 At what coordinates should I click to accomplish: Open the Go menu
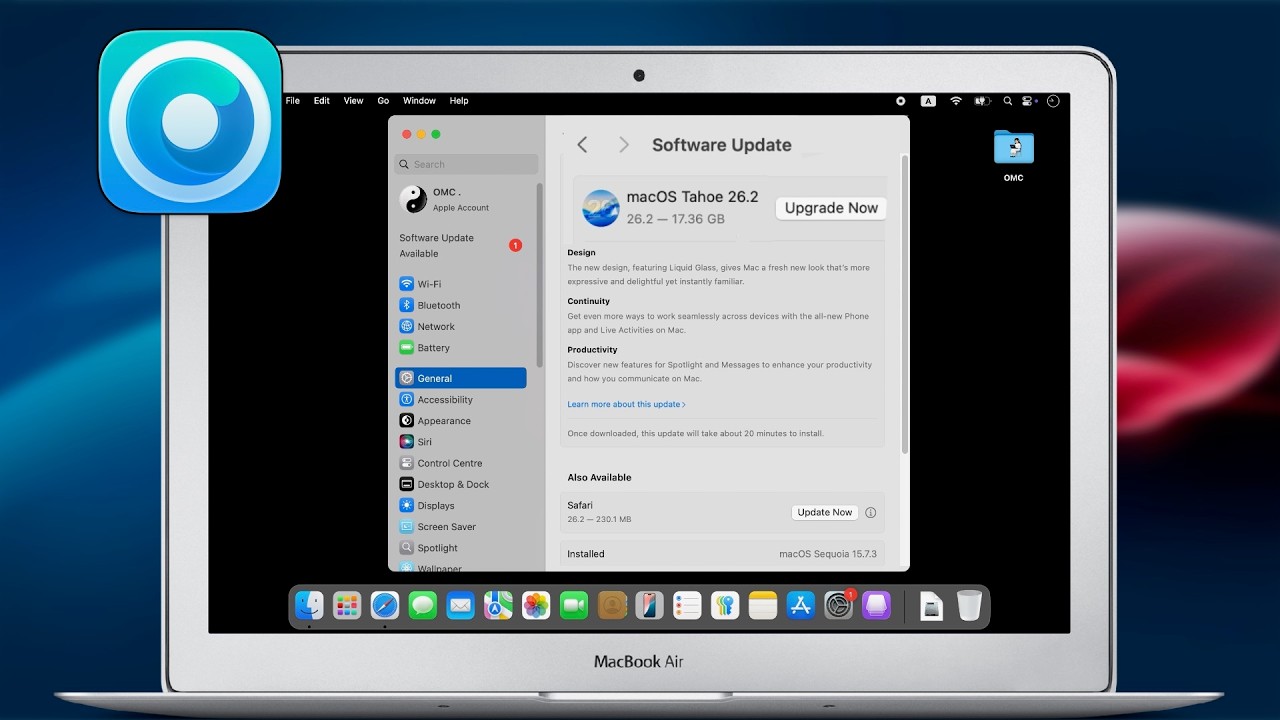tap(383, 101)
